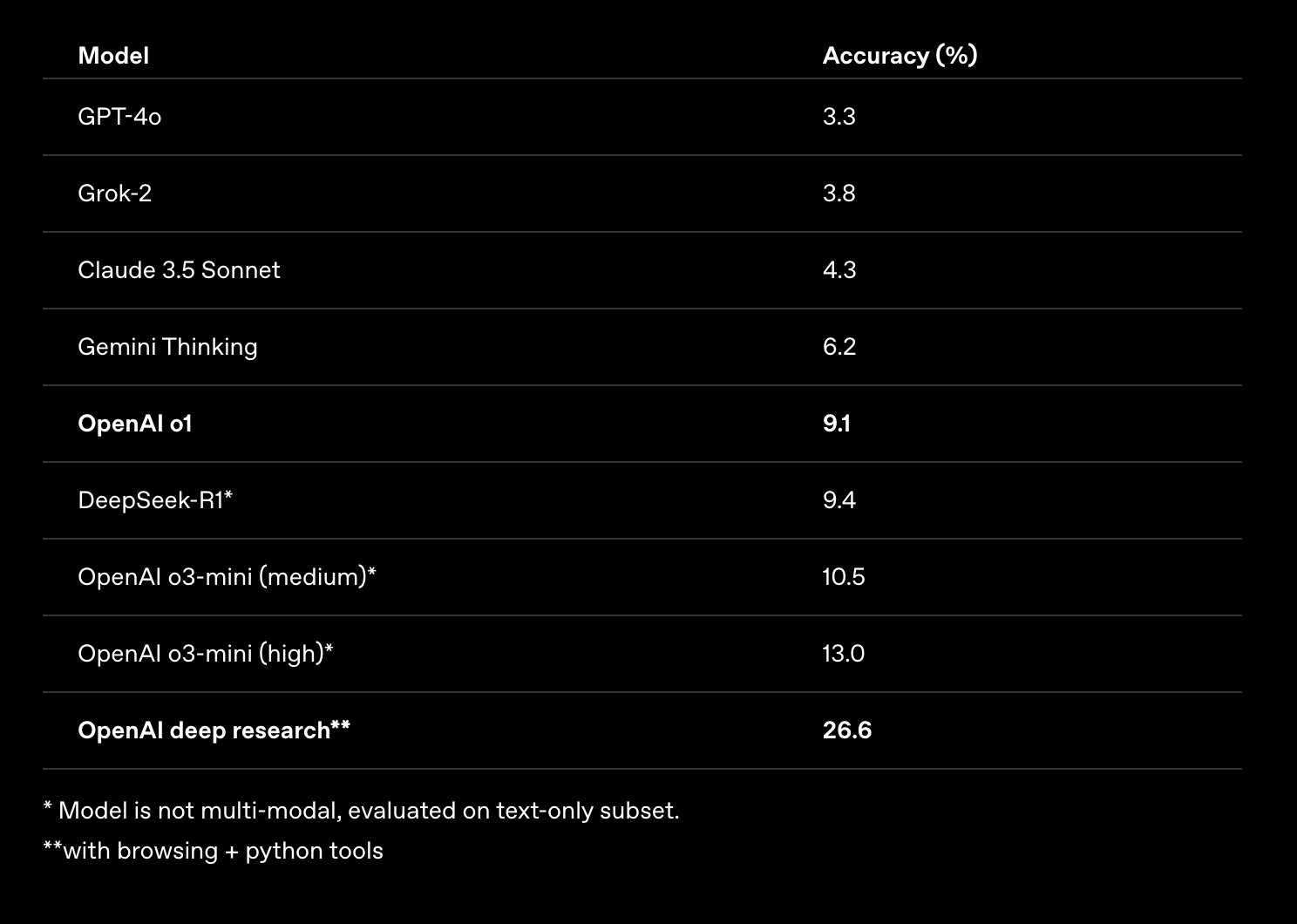Click the Grok-2 model name

coord(115,194)
